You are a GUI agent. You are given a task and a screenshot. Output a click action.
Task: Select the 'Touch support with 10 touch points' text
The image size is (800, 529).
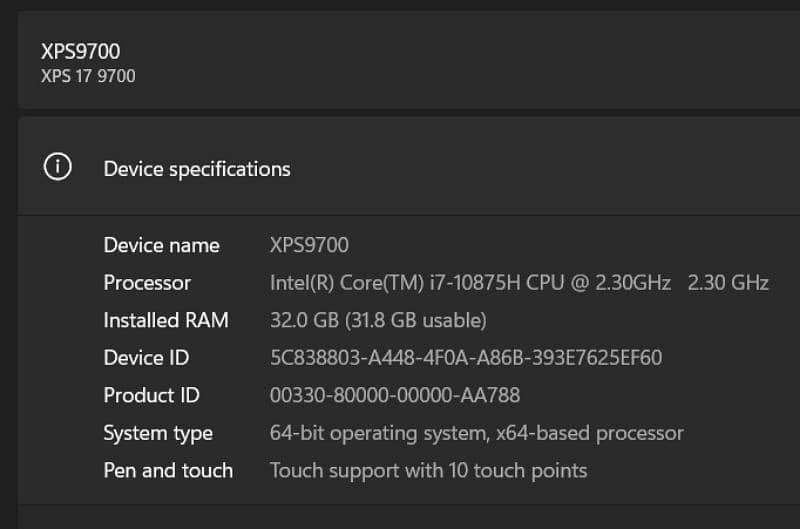[428, 470]
